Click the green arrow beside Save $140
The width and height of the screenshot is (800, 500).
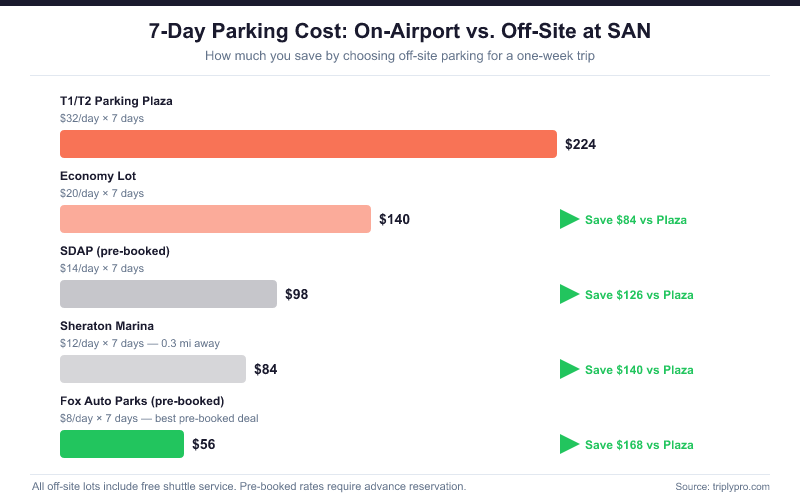tap(569, 369)
